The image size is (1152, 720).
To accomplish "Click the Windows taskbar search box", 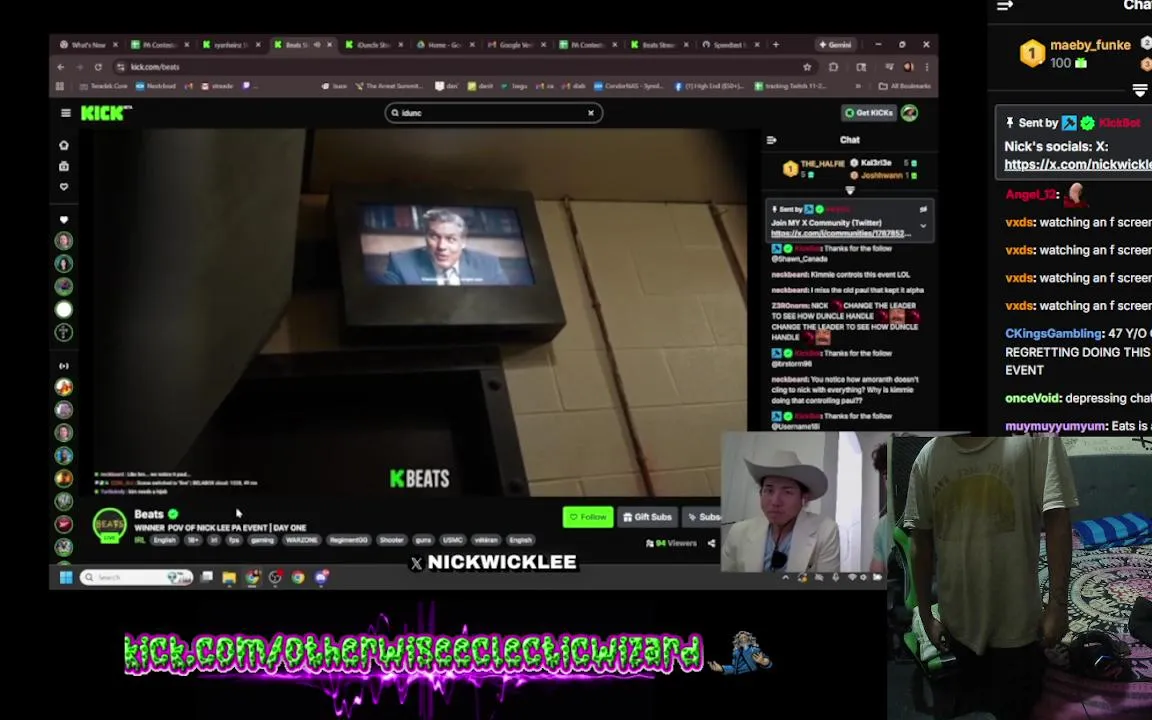I will coord(137,577).
